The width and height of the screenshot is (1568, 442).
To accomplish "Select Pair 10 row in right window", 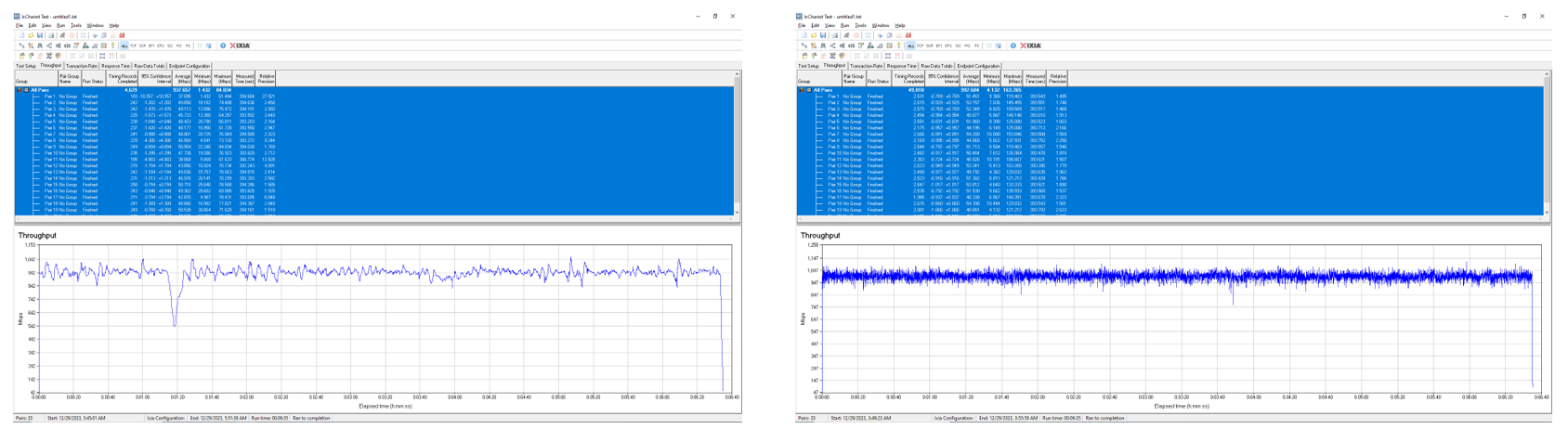I will (x=1171, y=153).
